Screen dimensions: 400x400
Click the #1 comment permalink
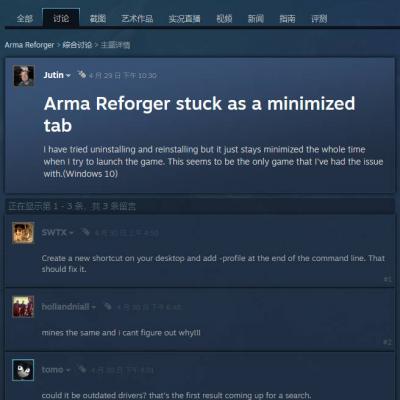click(x=388, y=279)
